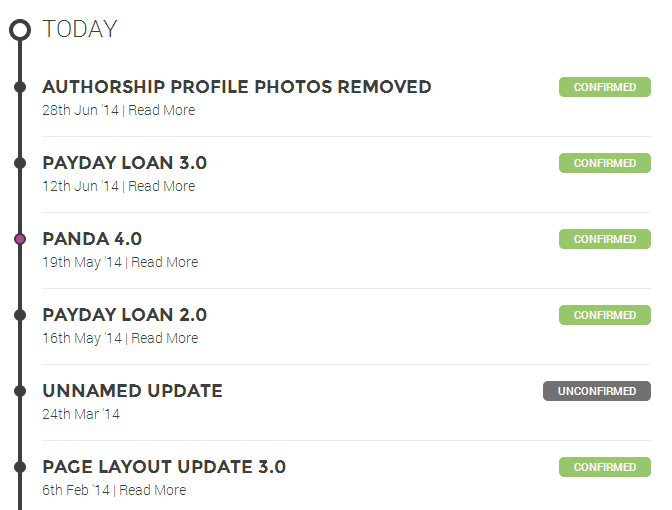Click the Panda 4.0 heading

92,239
